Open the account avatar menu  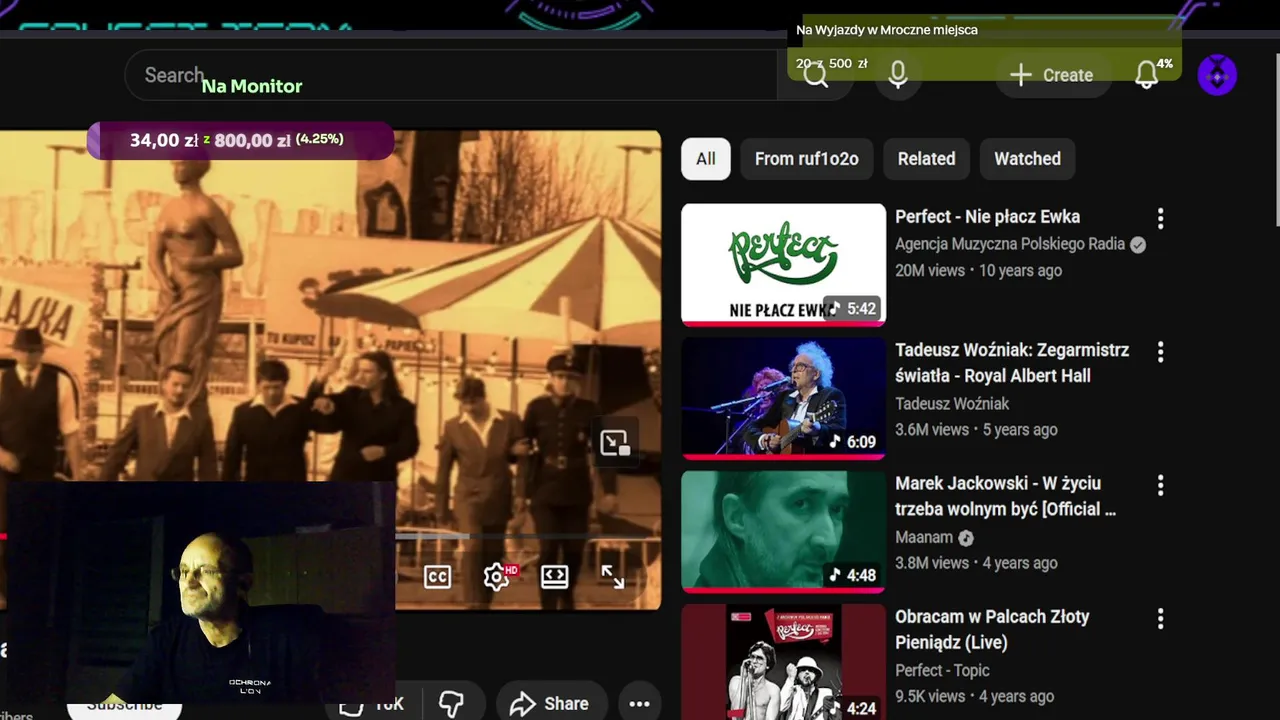pos(1217,75)
